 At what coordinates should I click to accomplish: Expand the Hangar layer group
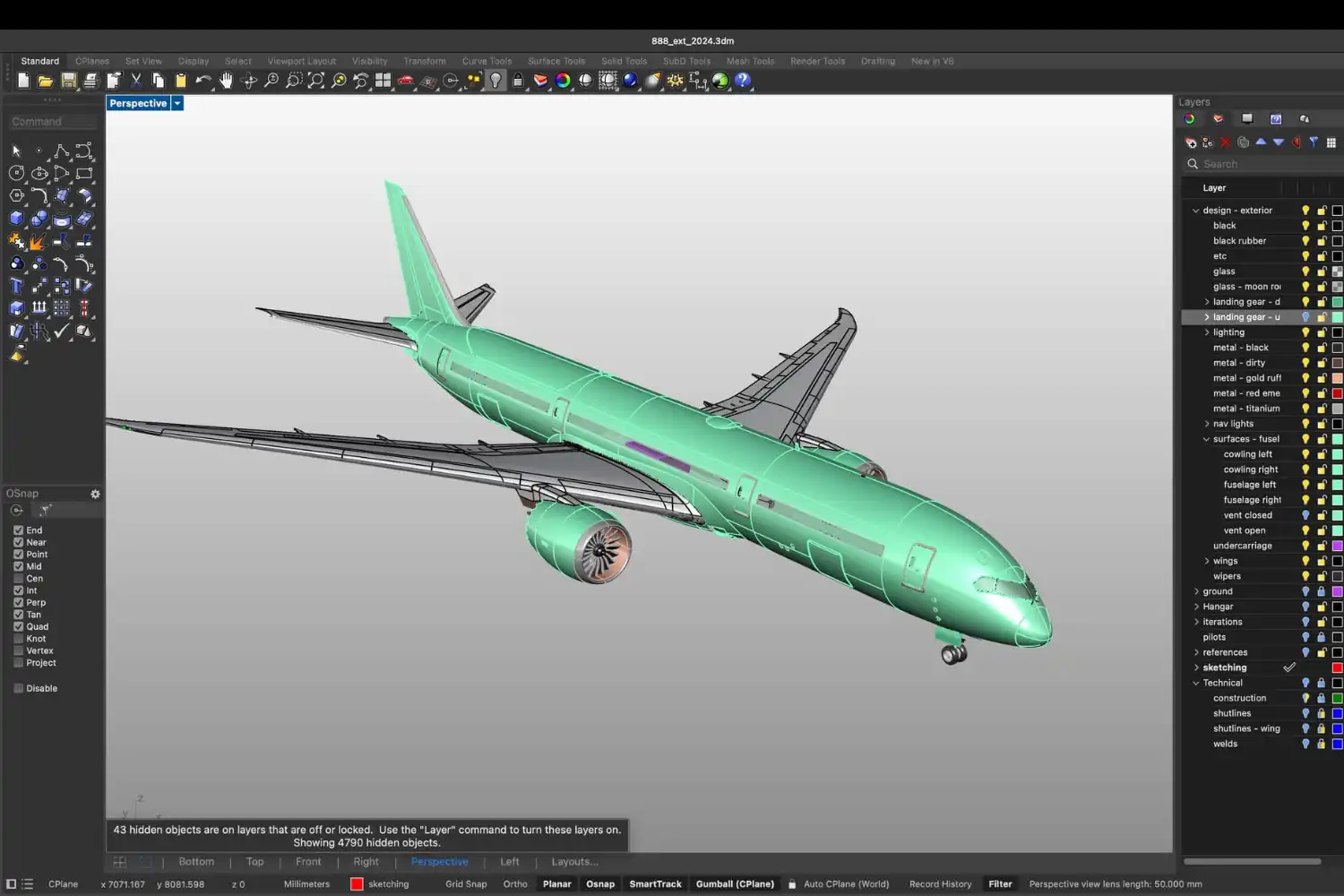(x=1196, y=607)
